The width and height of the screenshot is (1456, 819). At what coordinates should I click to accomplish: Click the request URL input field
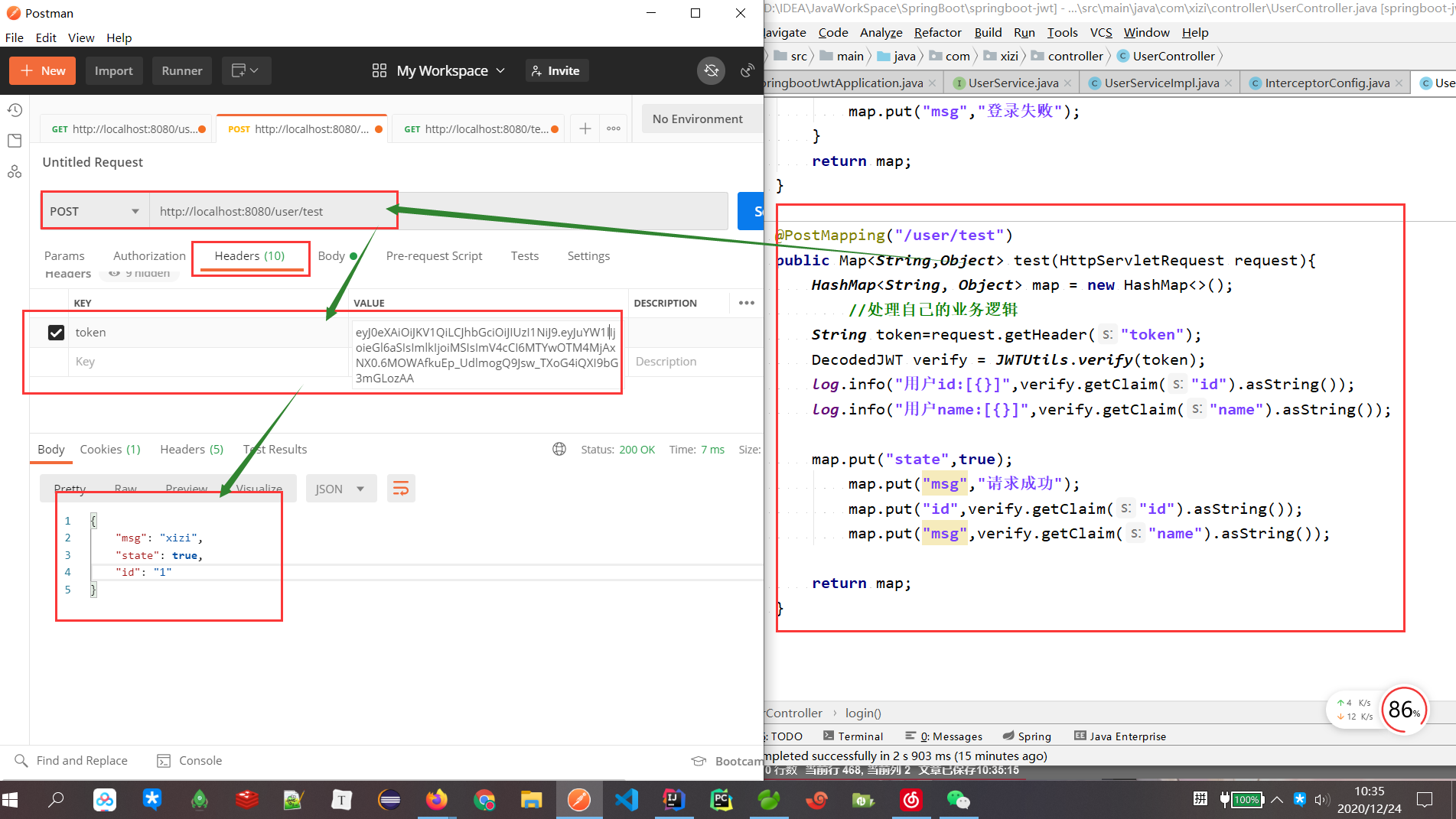click(x=438, y=211)
